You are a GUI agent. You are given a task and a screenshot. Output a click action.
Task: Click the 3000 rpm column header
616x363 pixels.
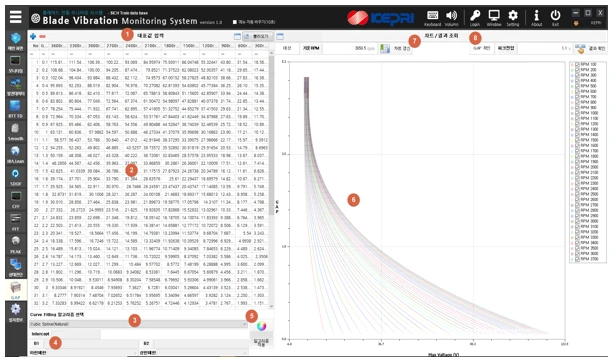pos(95,46)
